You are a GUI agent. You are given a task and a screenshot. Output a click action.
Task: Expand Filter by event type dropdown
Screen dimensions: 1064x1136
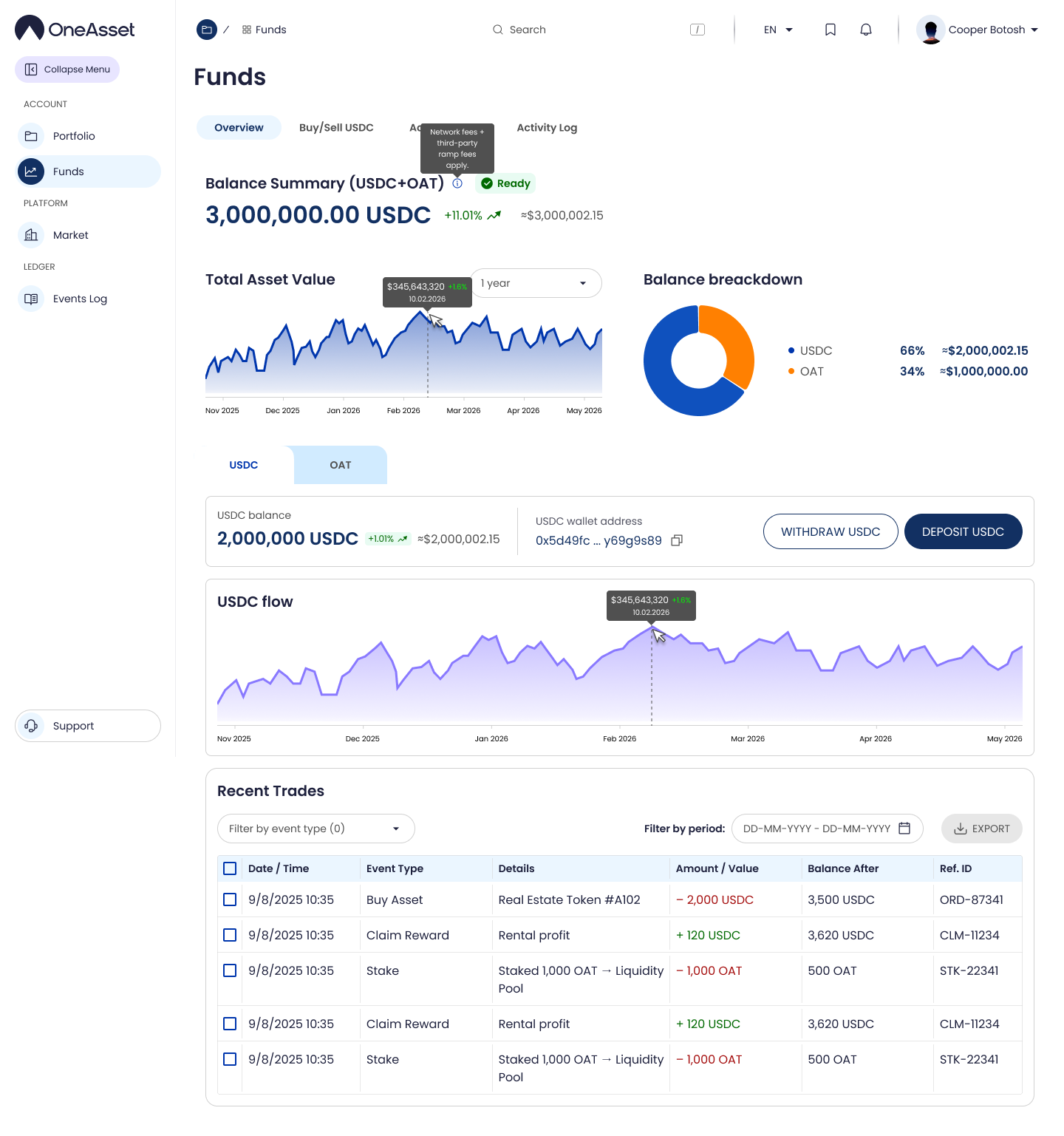[x=316, y=829]
